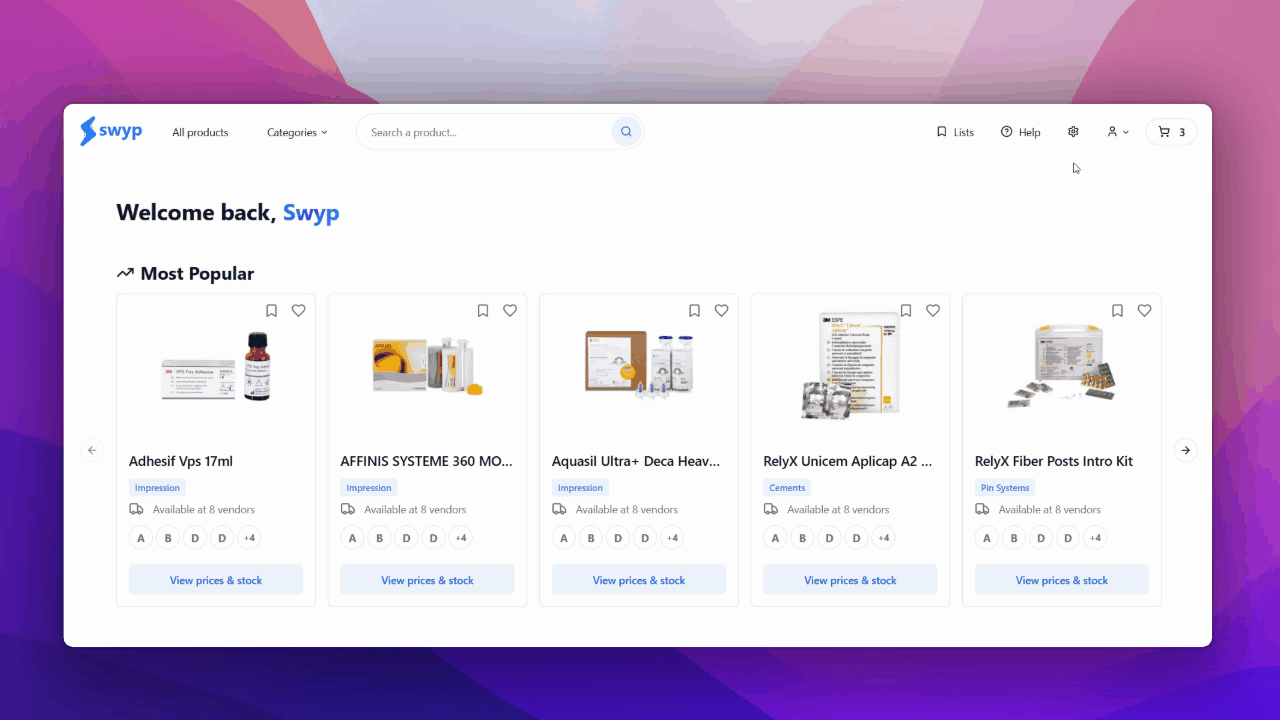Bookmark Aquasil Ultra+ Deca product
This screenshot has height=720, width=1280.
(x=694, y=311)
